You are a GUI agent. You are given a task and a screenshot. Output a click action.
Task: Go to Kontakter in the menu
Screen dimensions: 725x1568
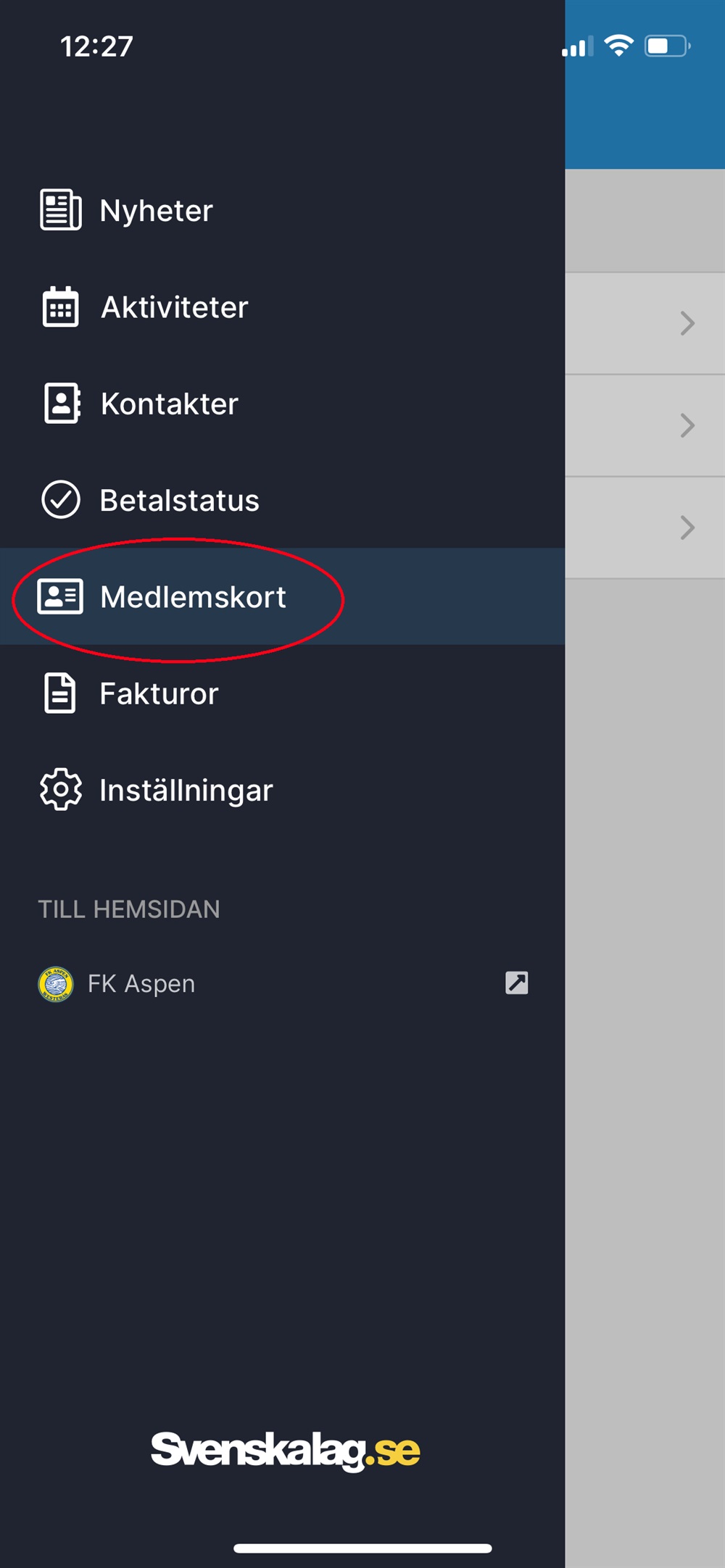282,404
